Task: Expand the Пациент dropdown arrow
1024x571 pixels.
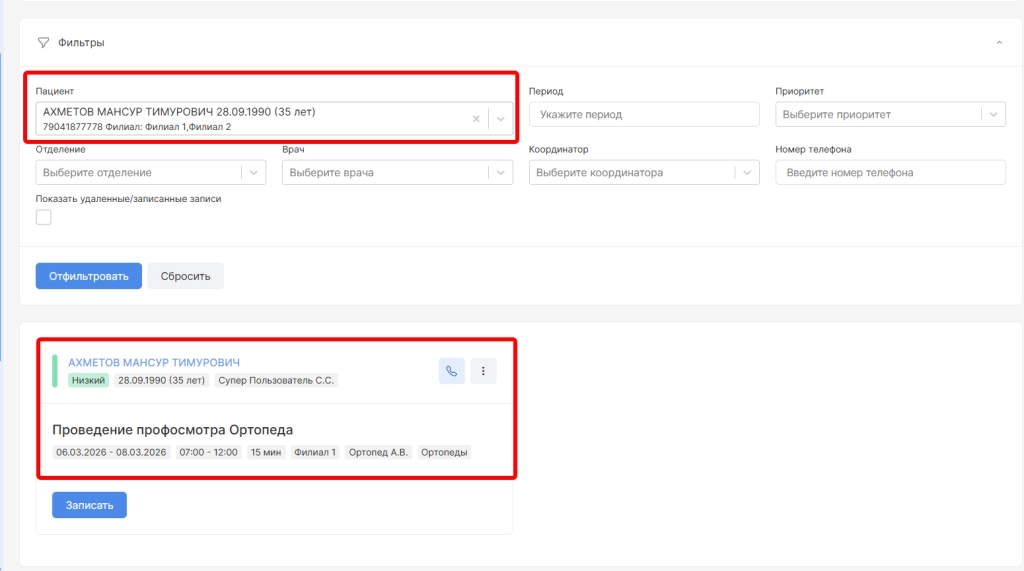Action: click(x=500, y=118)
